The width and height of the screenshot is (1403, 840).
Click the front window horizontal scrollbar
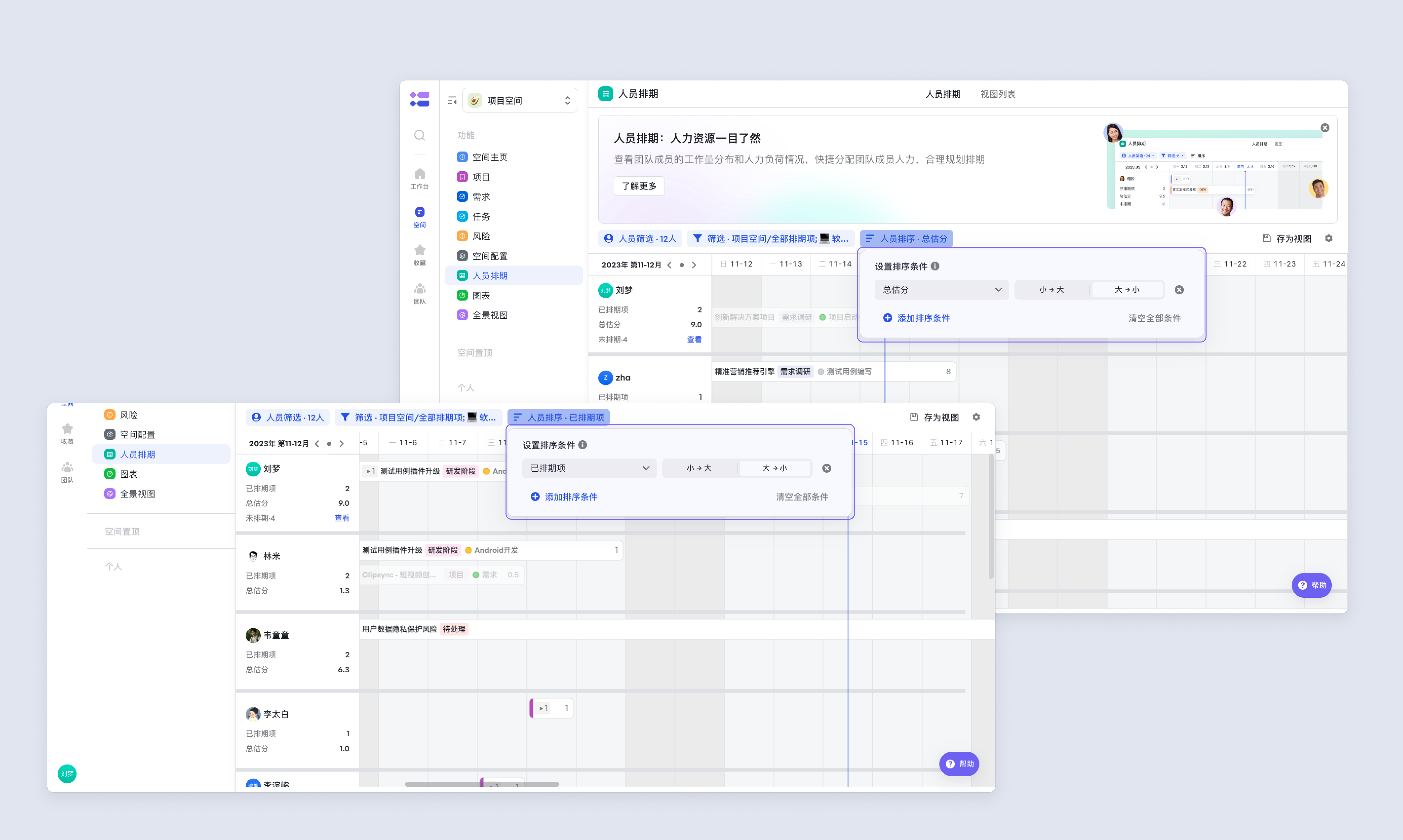(x=482, y=784)
